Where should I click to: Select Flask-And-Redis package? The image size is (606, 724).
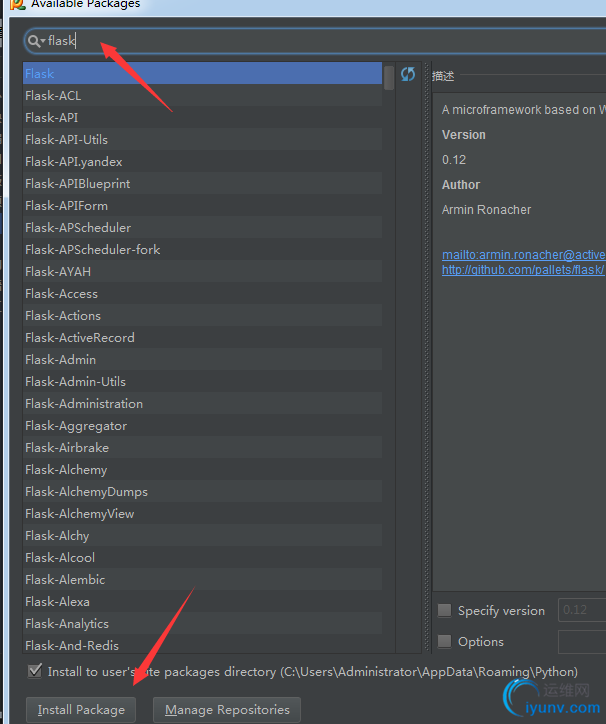click(x=202, y=646)
